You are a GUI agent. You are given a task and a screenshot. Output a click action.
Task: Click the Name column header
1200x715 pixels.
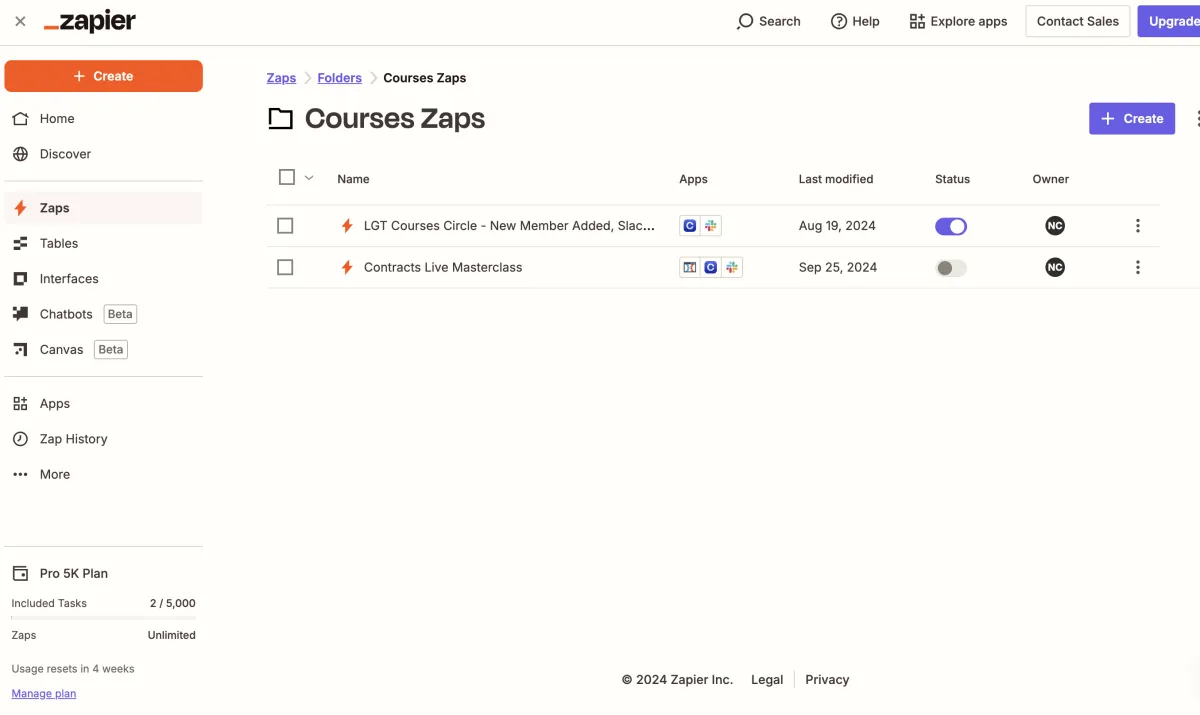click(x=353, y=179)
